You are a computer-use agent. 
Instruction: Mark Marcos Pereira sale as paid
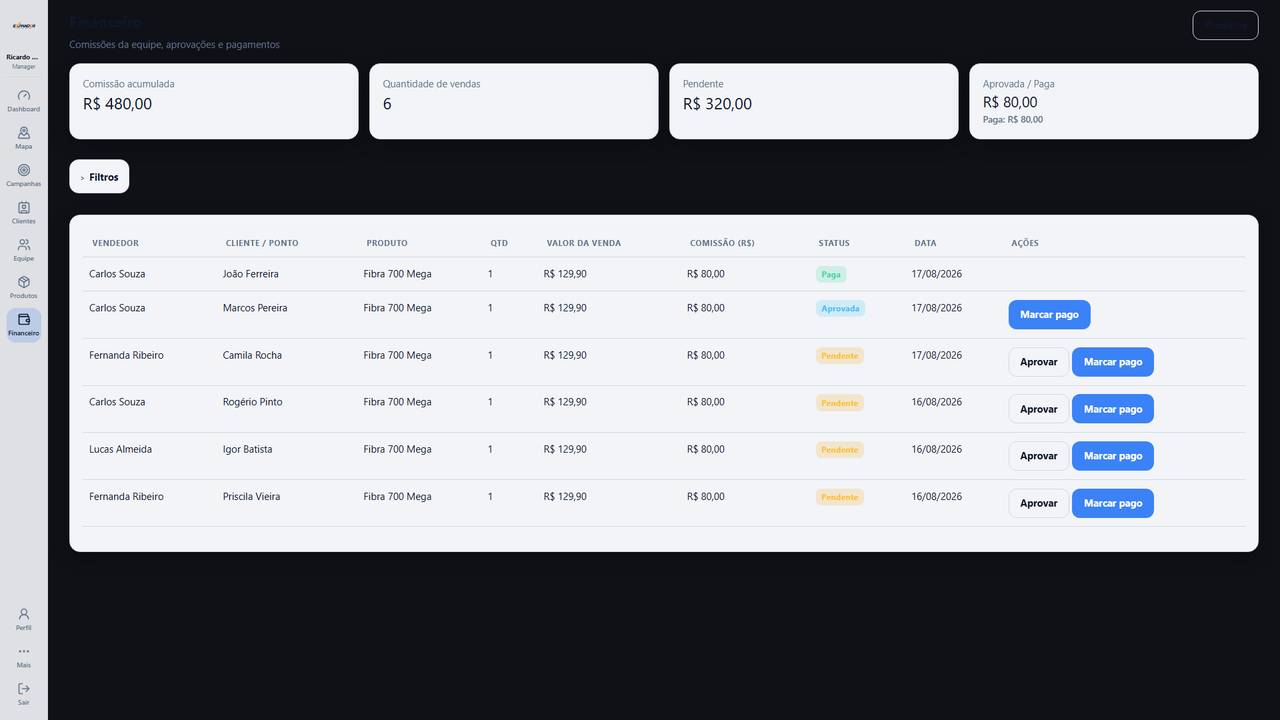pyautogui.click(x=1049, y=315)
